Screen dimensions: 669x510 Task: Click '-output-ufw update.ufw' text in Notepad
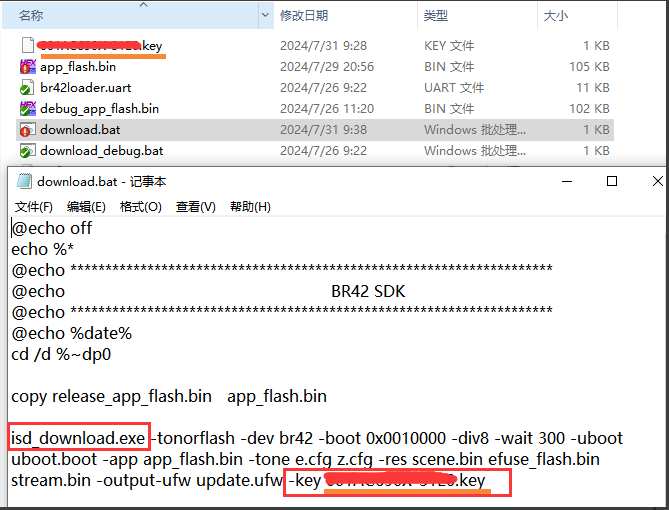click(189, 481)
